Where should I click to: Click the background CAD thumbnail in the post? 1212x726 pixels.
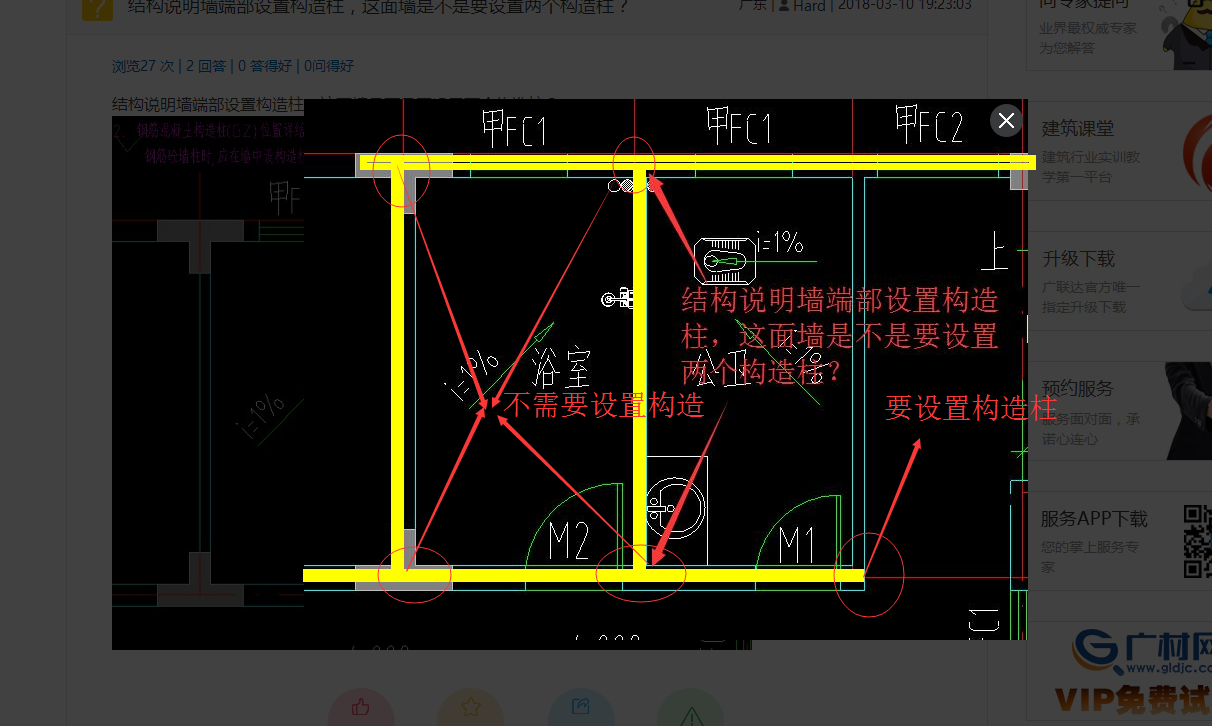[207, 382]
